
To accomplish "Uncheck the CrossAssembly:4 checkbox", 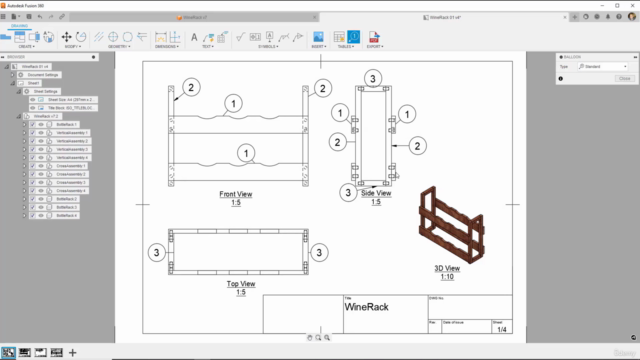I will point(33,191).
